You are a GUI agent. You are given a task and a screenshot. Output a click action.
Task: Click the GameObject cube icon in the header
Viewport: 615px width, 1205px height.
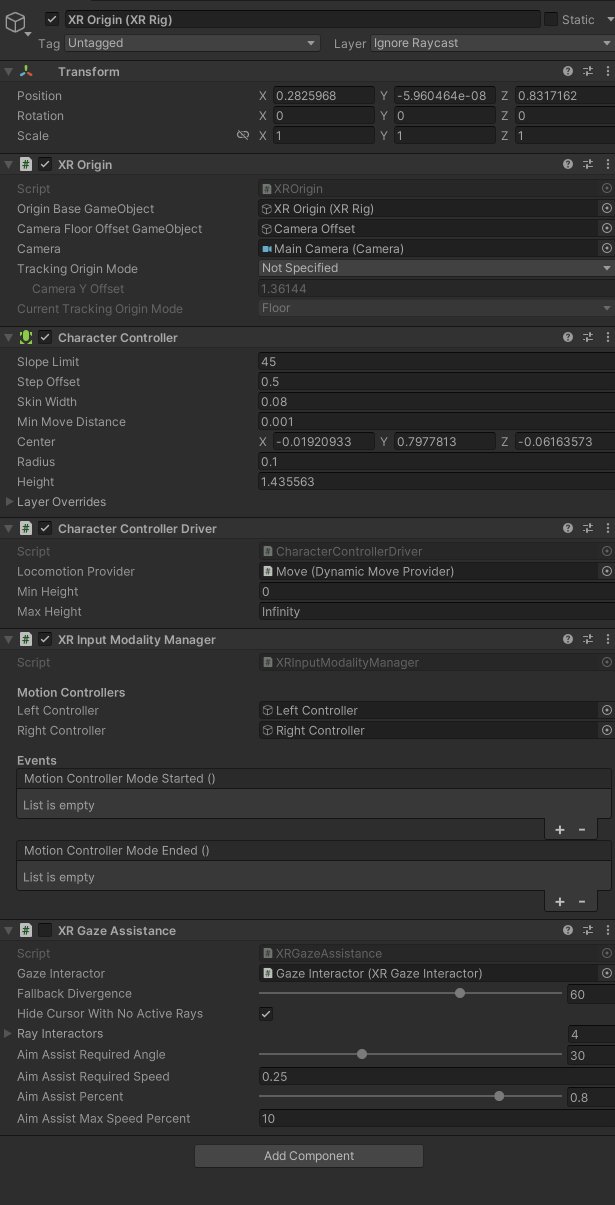15,19
